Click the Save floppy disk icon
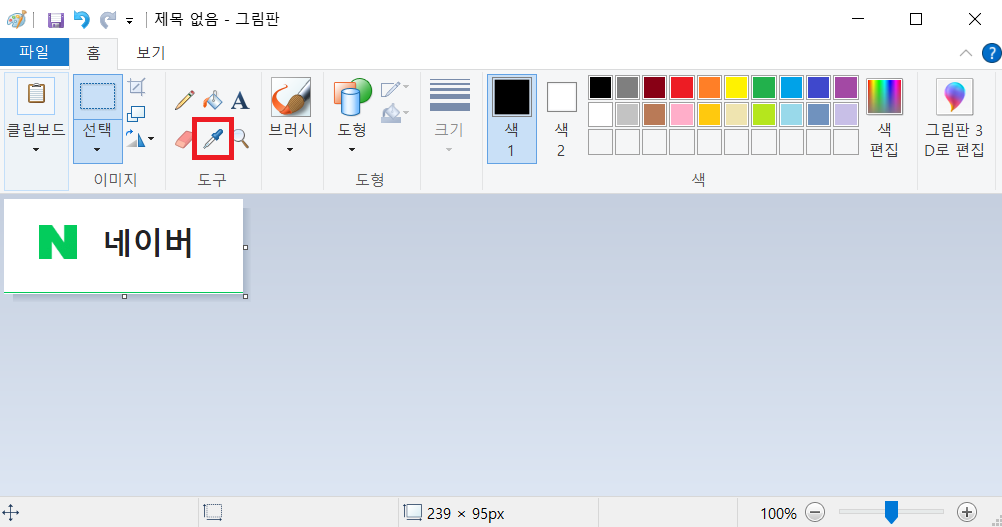 [x=56, y=20]
